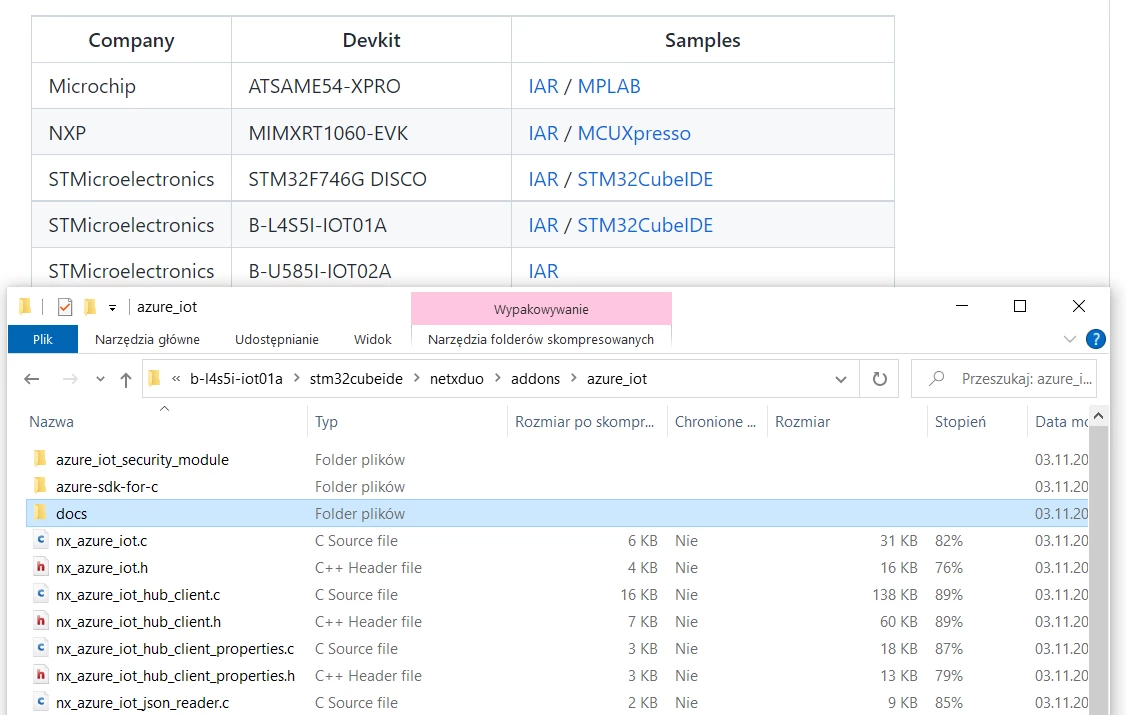Switch to the Udostępnianie ribbon tab
The height and width of the screenshot is (715, 1127).
tap(277, 339)
